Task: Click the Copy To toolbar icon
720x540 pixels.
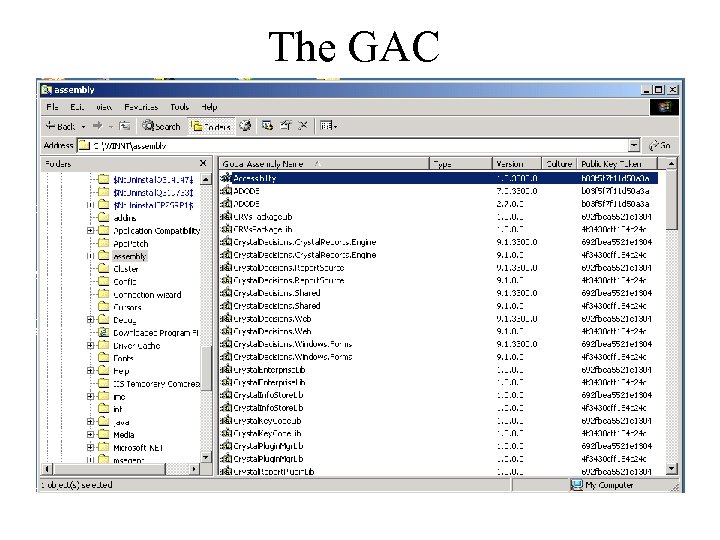Action: [286, 125]
